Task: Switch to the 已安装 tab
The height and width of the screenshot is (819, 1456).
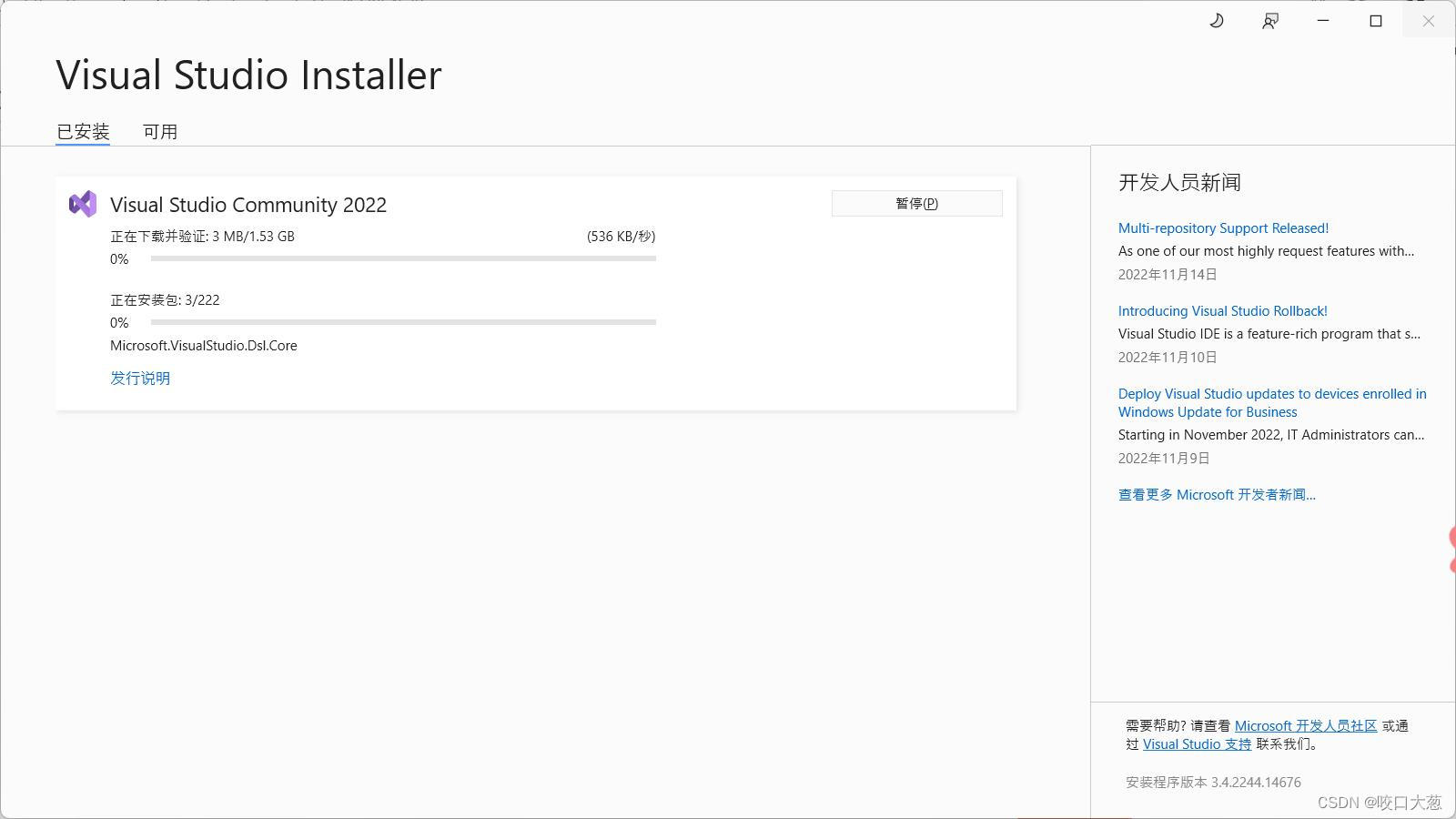Action: pos(83,132)
